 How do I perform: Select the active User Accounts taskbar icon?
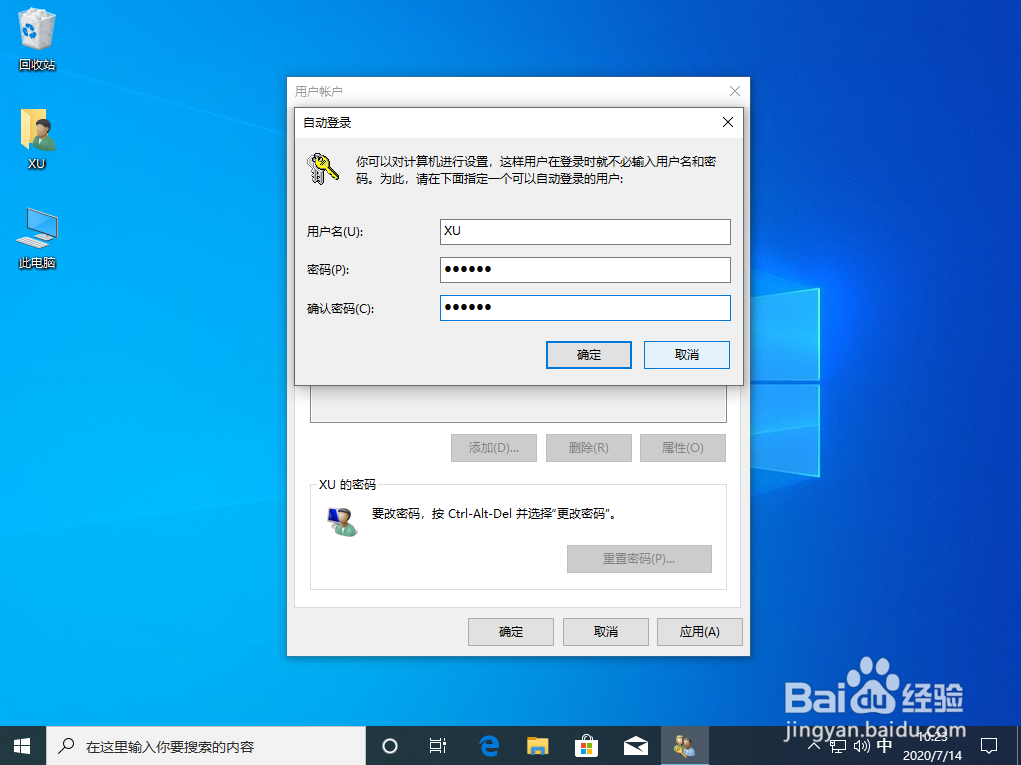pos(684,745)
